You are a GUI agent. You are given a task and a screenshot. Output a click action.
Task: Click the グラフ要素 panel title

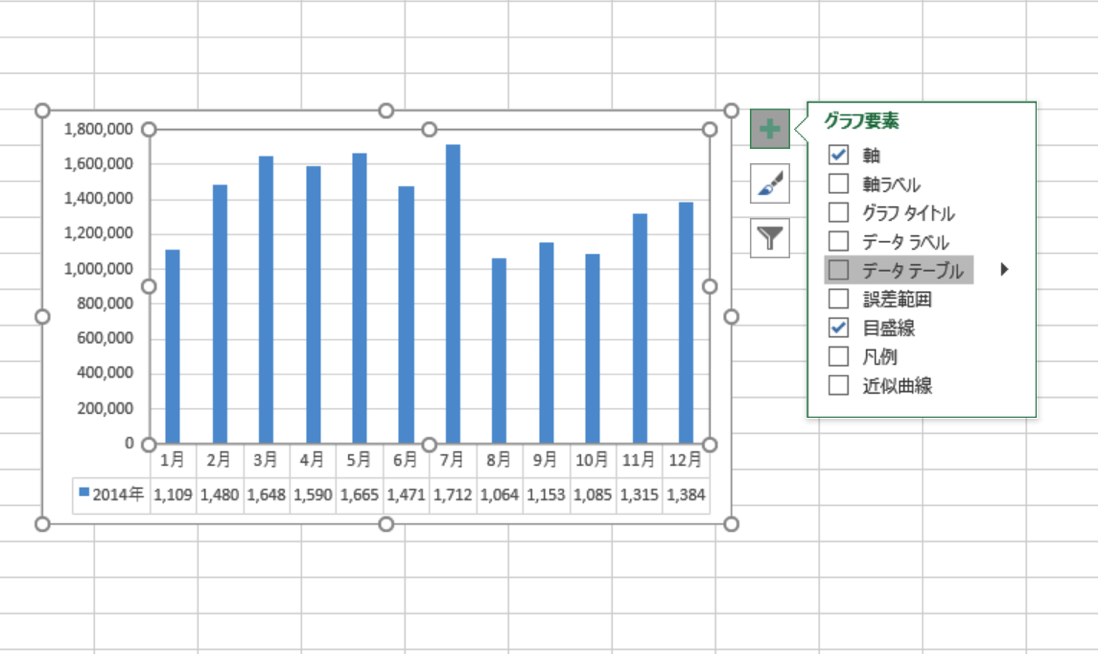[861, 121]
